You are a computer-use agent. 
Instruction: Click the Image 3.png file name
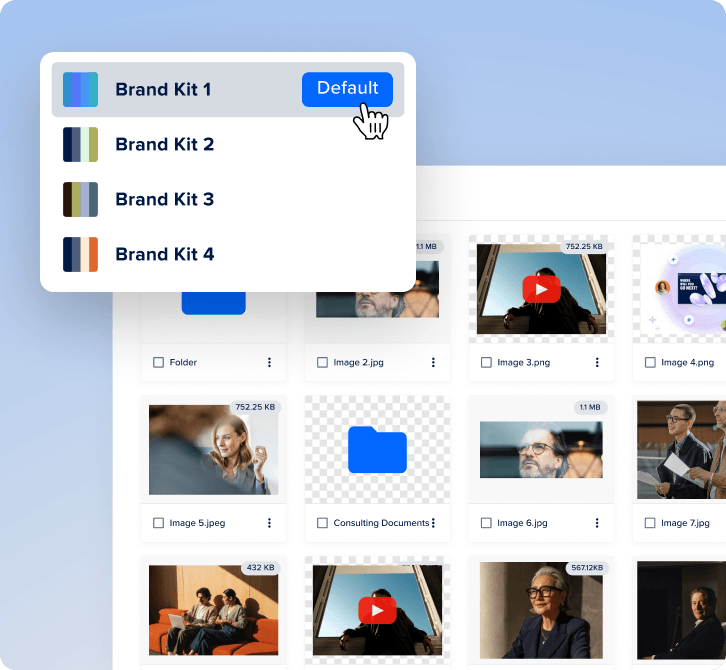524,363
